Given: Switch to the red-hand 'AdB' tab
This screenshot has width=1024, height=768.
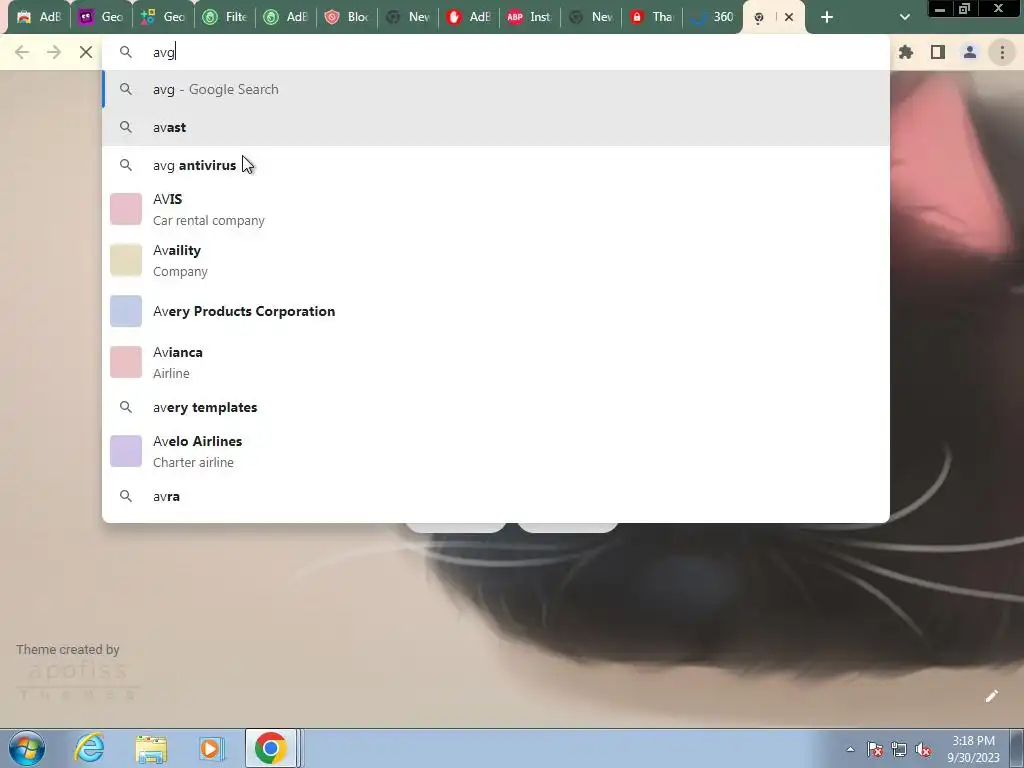Looking at the screenshot, I should (468, 17).
